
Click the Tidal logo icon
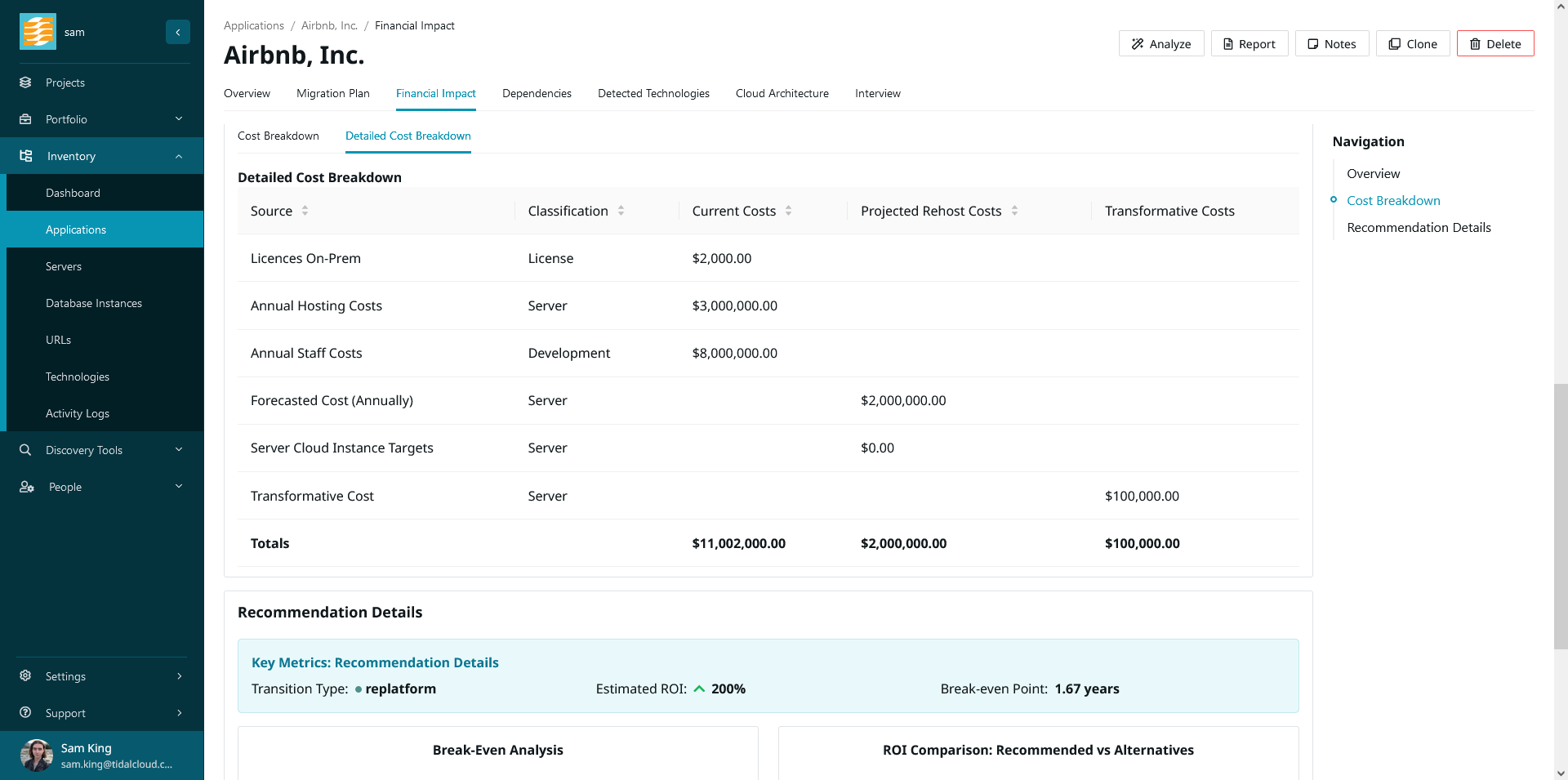pyautogui.click(x=38, y=32)
